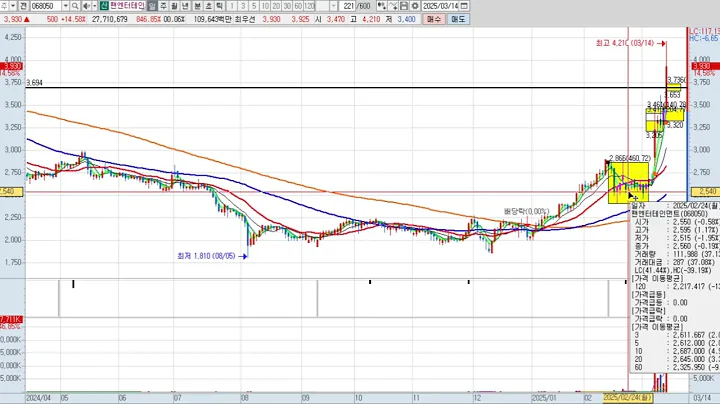Click the 2025/02/24(월) date marker on time axis

[x=628, y=398]
